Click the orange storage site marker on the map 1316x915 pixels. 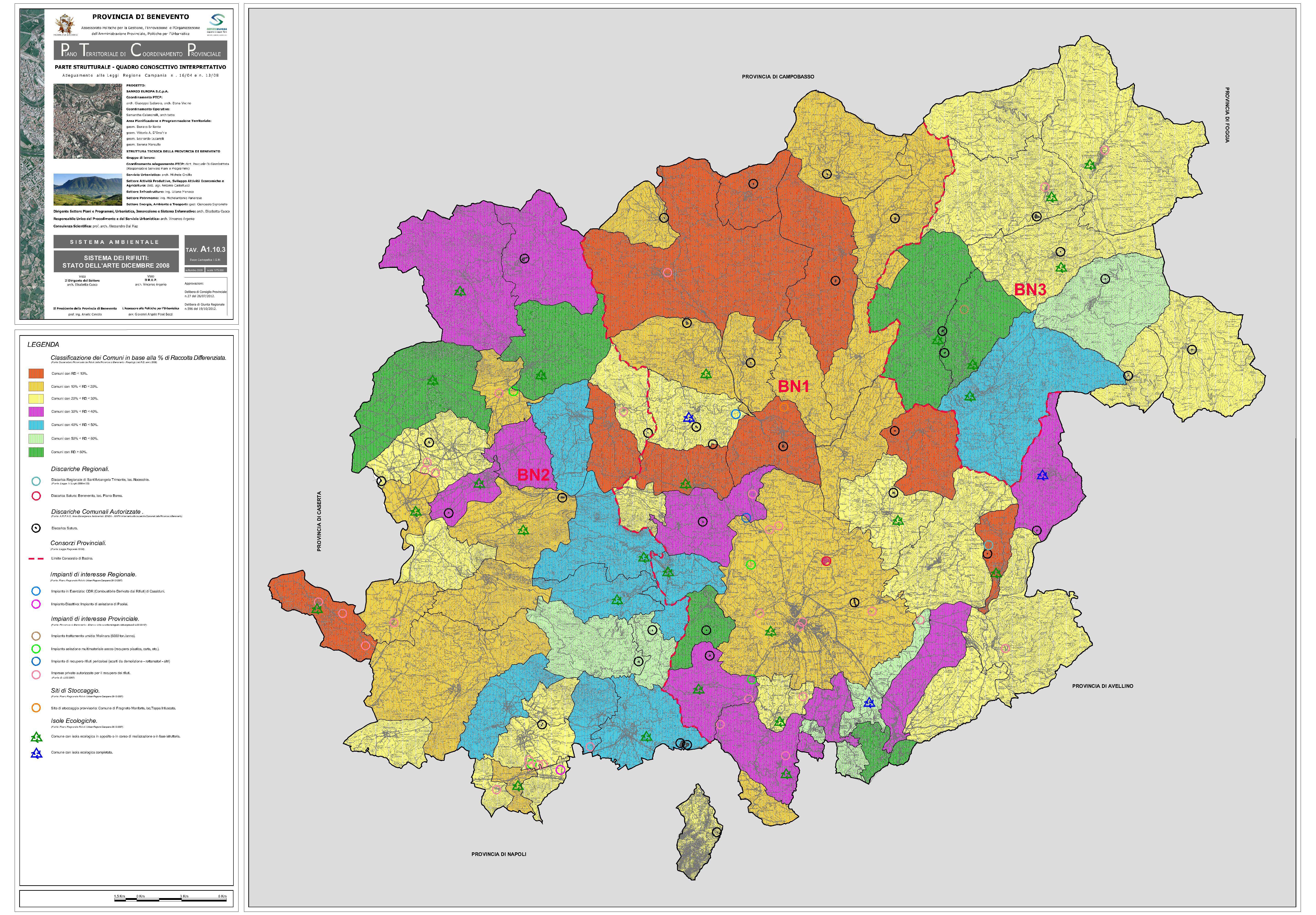tap(783, 407)
